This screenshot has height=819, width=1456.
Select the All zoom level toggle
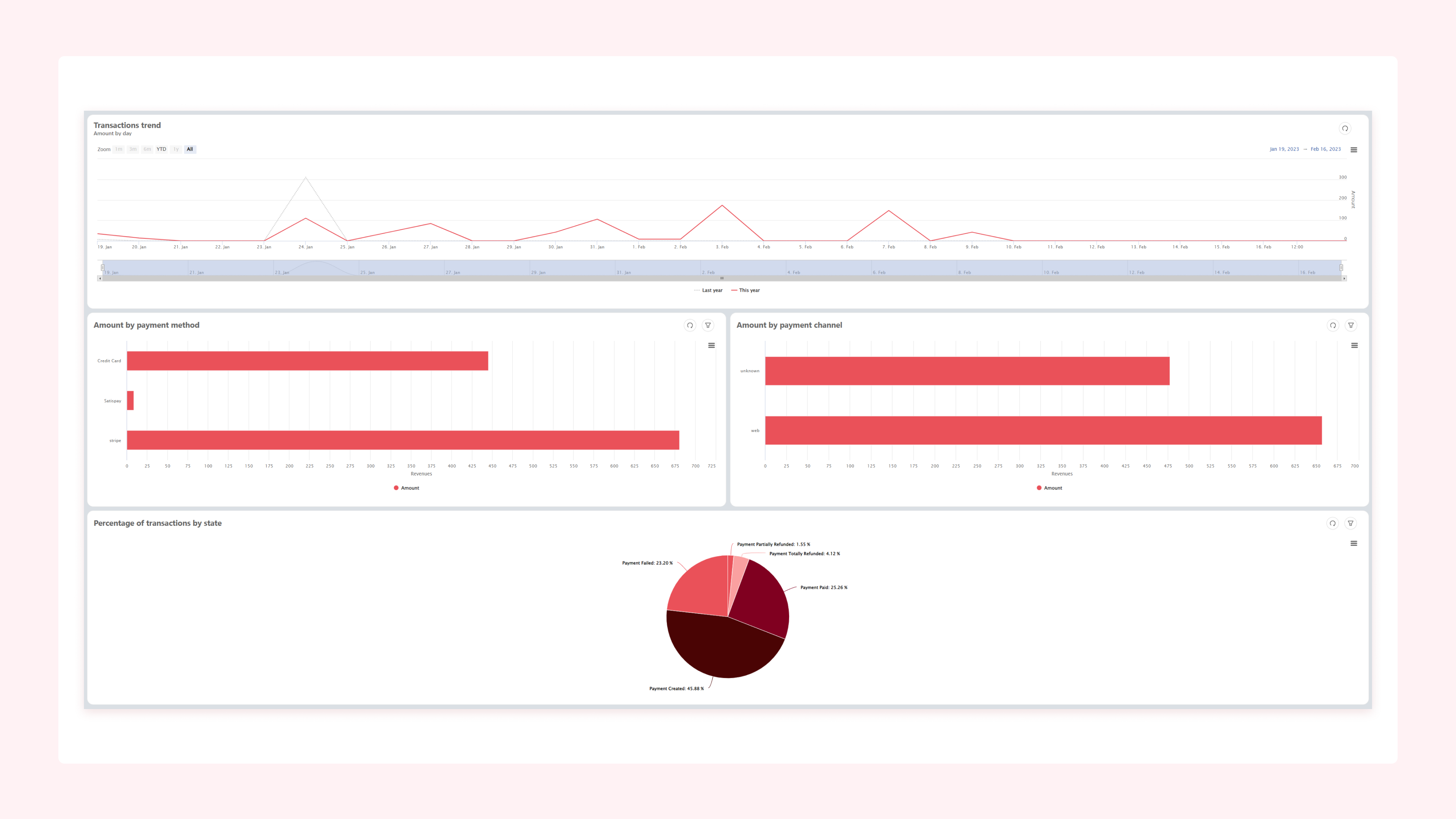click(190, 149)
